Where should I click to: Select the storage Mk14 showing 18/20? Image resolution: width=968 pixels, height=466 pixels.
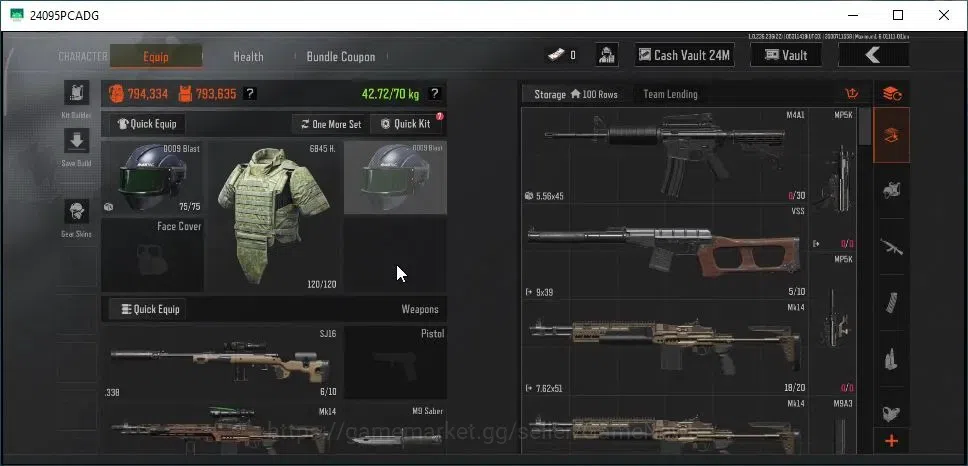click(664, 347)
